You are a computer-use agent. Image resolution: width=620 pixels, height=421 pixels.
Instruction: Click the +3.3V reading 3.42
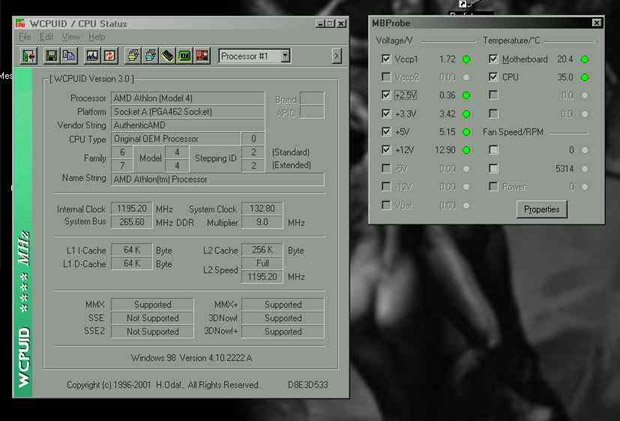coord(447,114)
